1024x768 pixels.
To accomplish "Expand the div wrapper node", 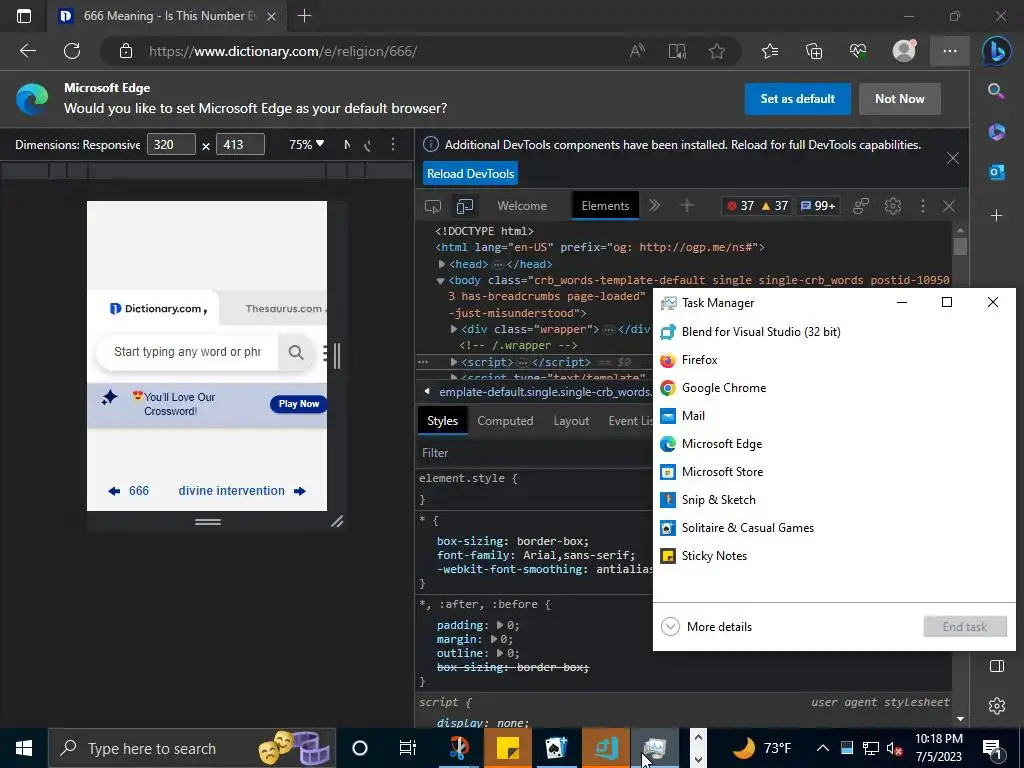I will (x=454, y=329).
